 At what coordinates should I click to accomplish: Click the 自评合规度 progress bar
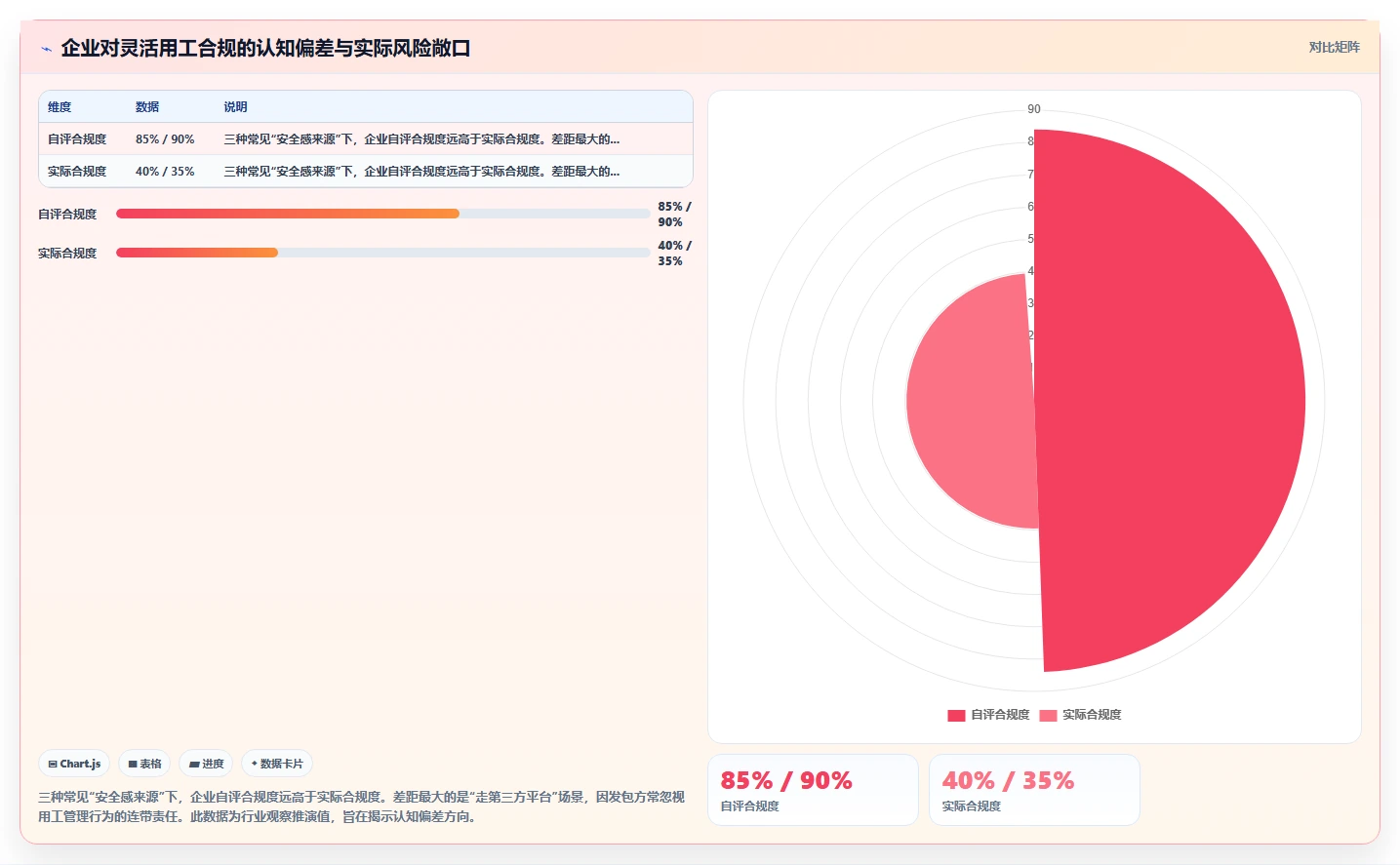(383, 214)
